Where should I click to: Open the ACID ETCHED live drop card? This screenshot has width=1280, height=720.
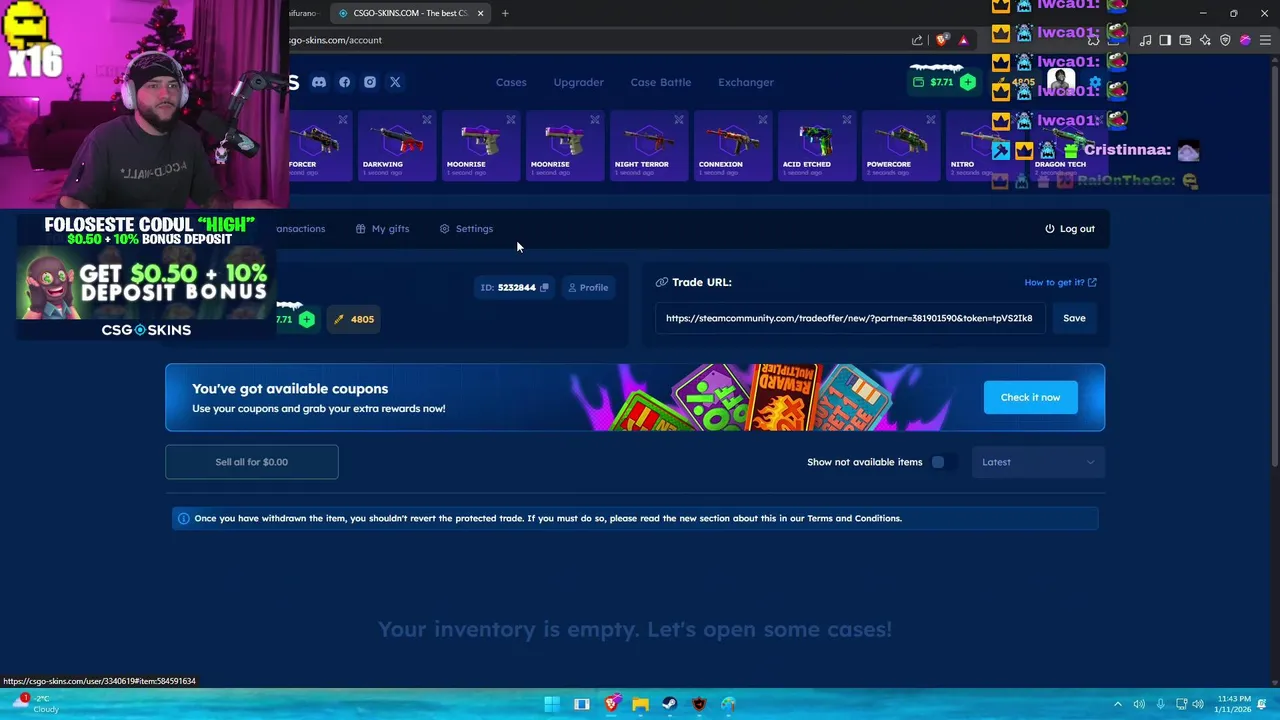click(816, 145)
